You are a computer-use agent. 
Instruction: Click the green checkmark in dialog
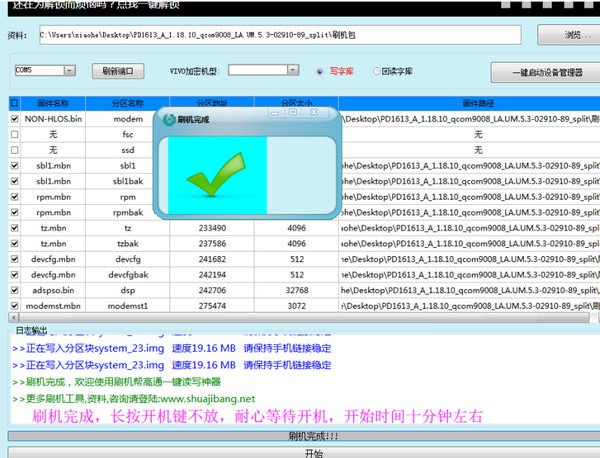(x=216, y=174)
